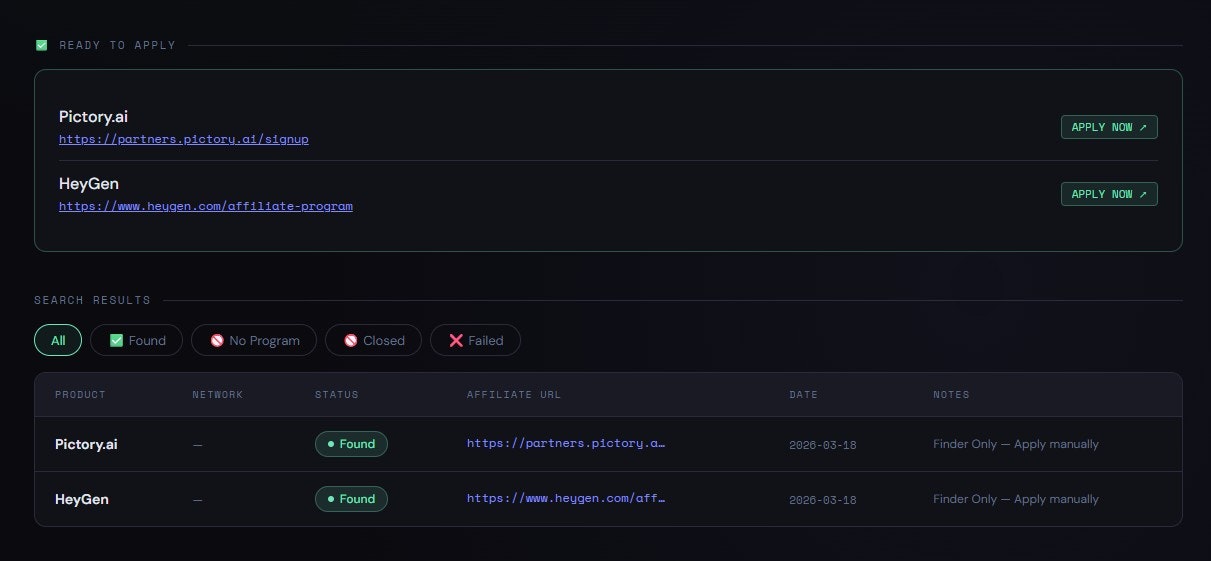
Task: Click the Pictory.ai heading in Ready to Apply
Action: pyautogui.click(x=93, y=117)
